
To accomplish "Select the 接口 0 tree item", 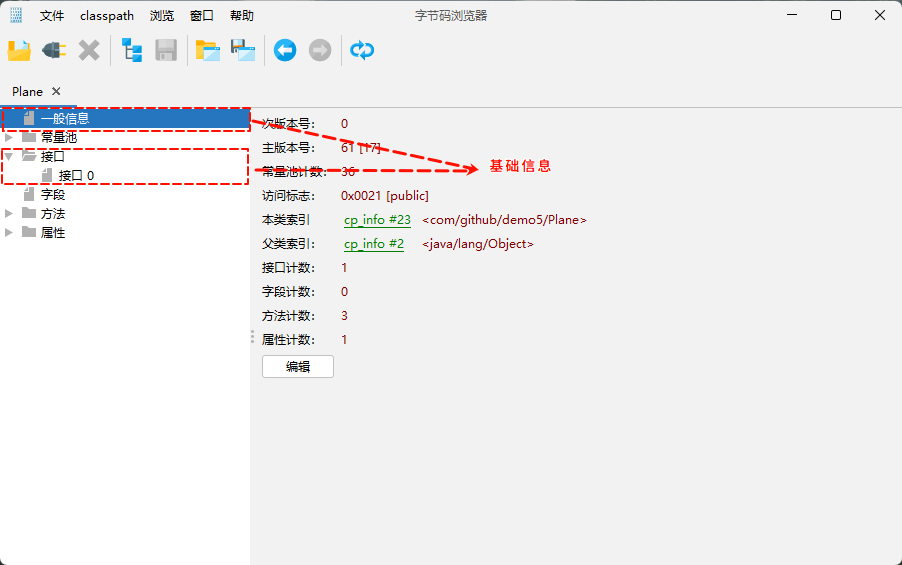I will click(x=76, y=175).
